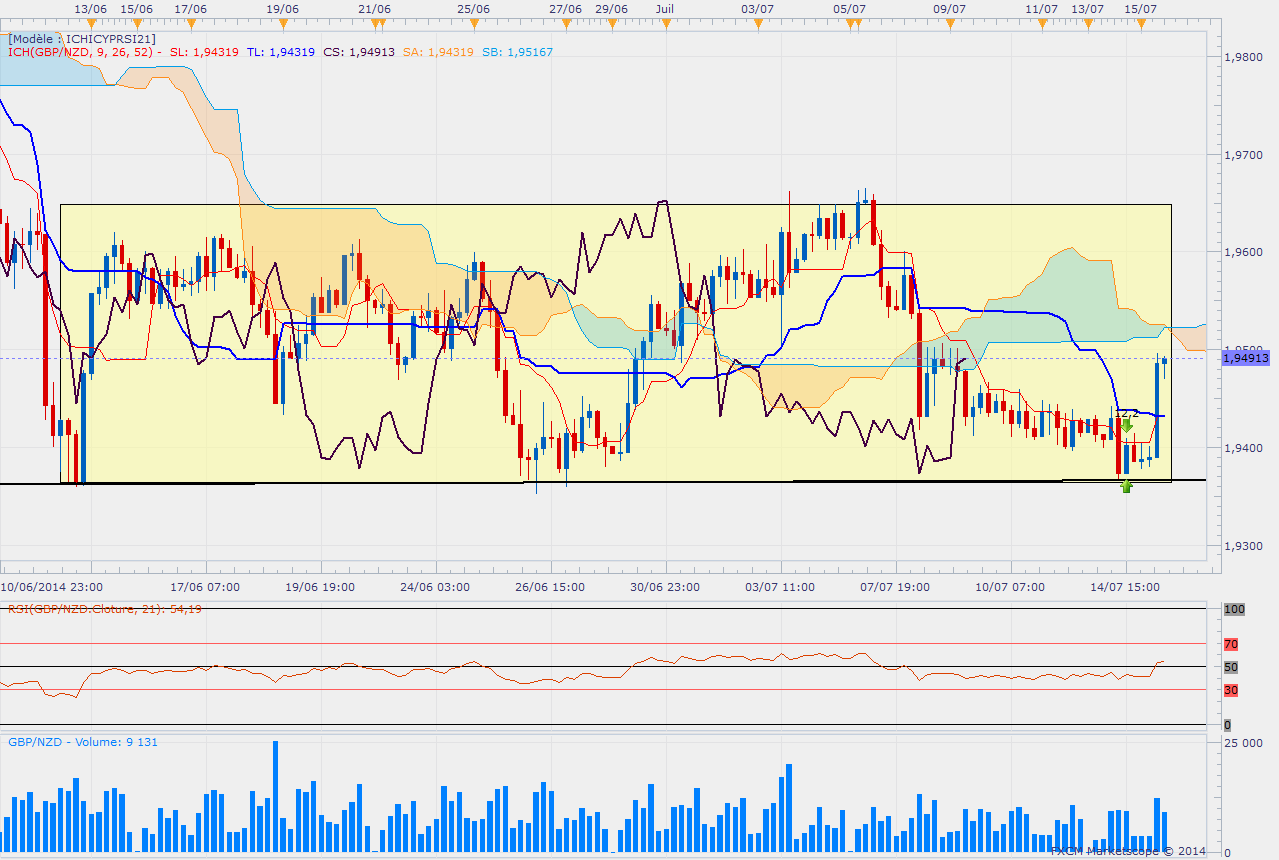Click the '10/06/2014 23:00' time axis label
Image resolution: width=1279 pixels, height=860 pixels.
[50, 587]
